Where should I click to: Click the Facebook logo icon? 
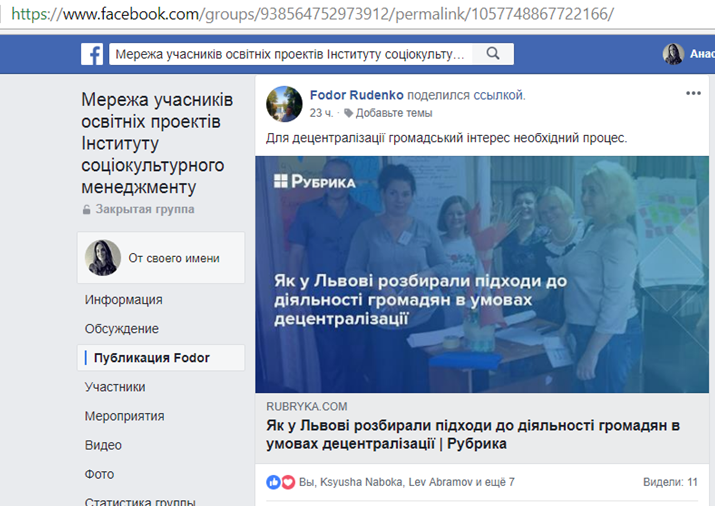point(92,54)
